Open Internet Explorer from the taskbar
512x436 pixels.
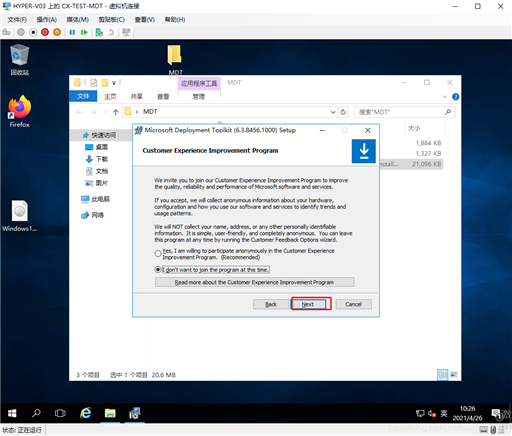[x=86, y=413]
